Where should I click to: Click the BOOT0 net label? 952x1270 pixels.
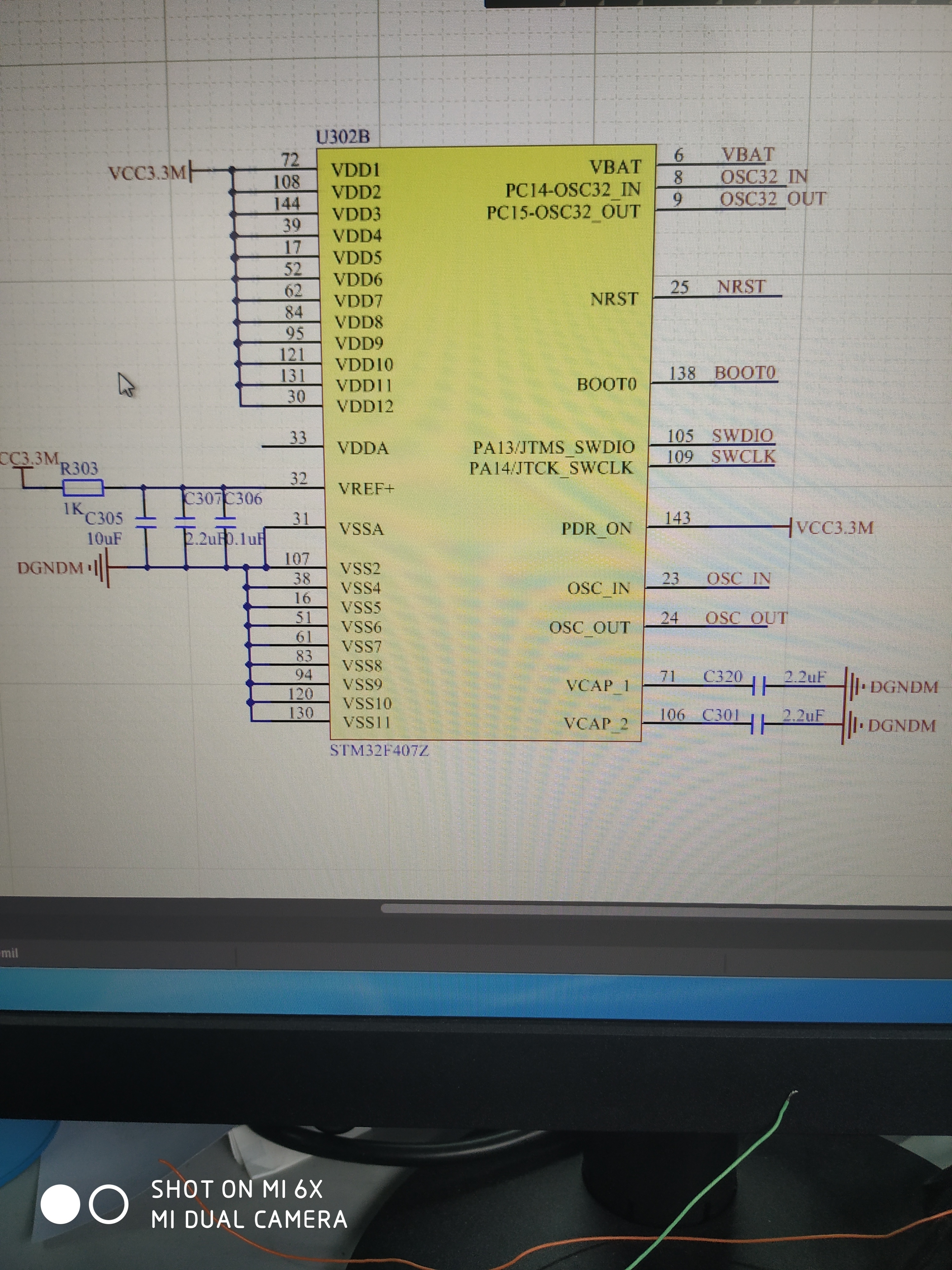(745, 373)
